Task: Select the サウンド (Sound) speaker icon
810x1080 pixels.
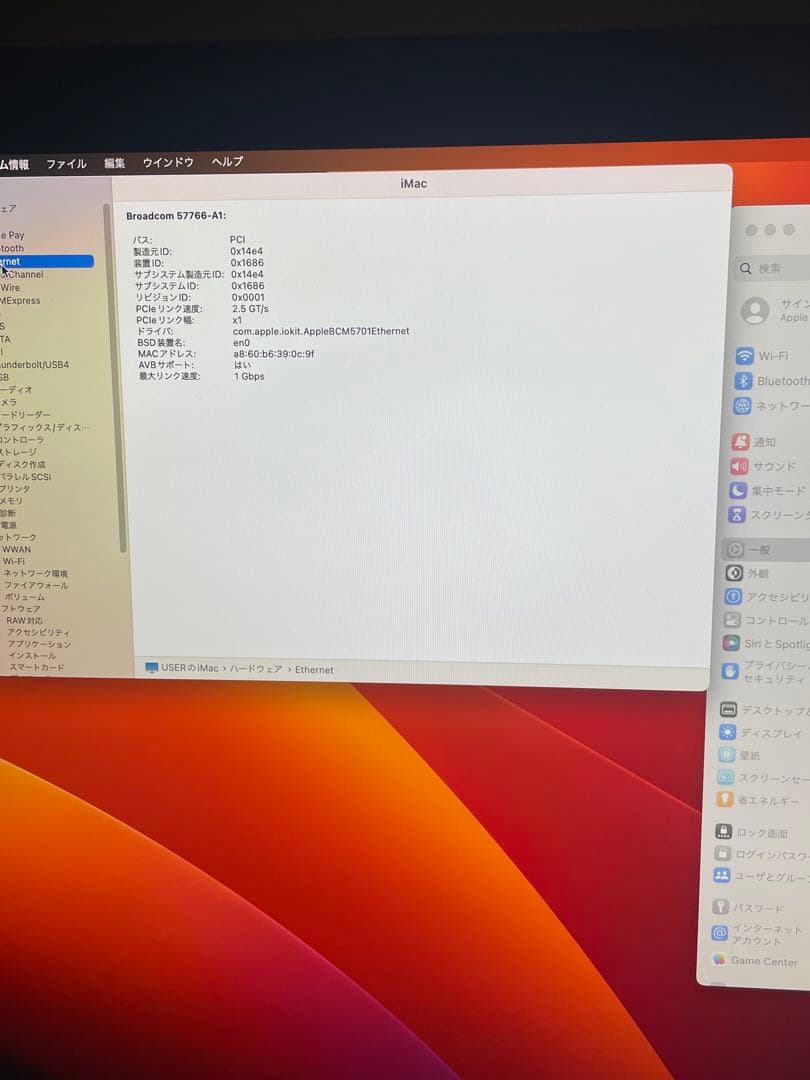Action: point(739,466)
